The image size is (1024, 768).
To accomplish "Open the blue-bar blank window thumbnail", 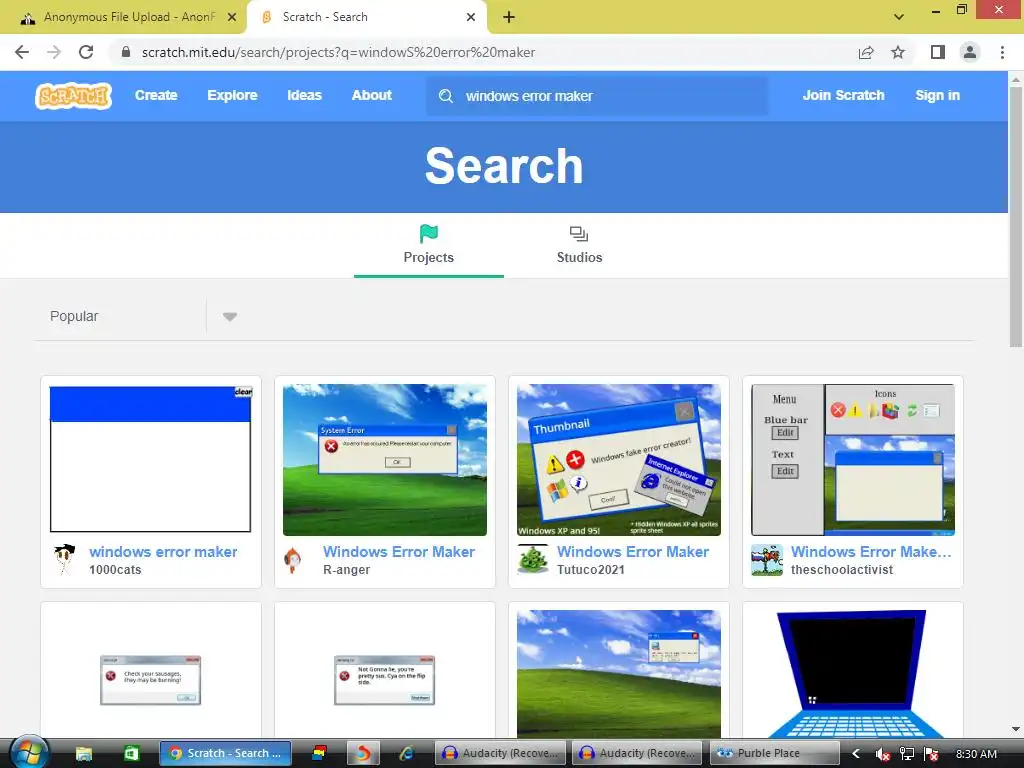I will (151, 460).
